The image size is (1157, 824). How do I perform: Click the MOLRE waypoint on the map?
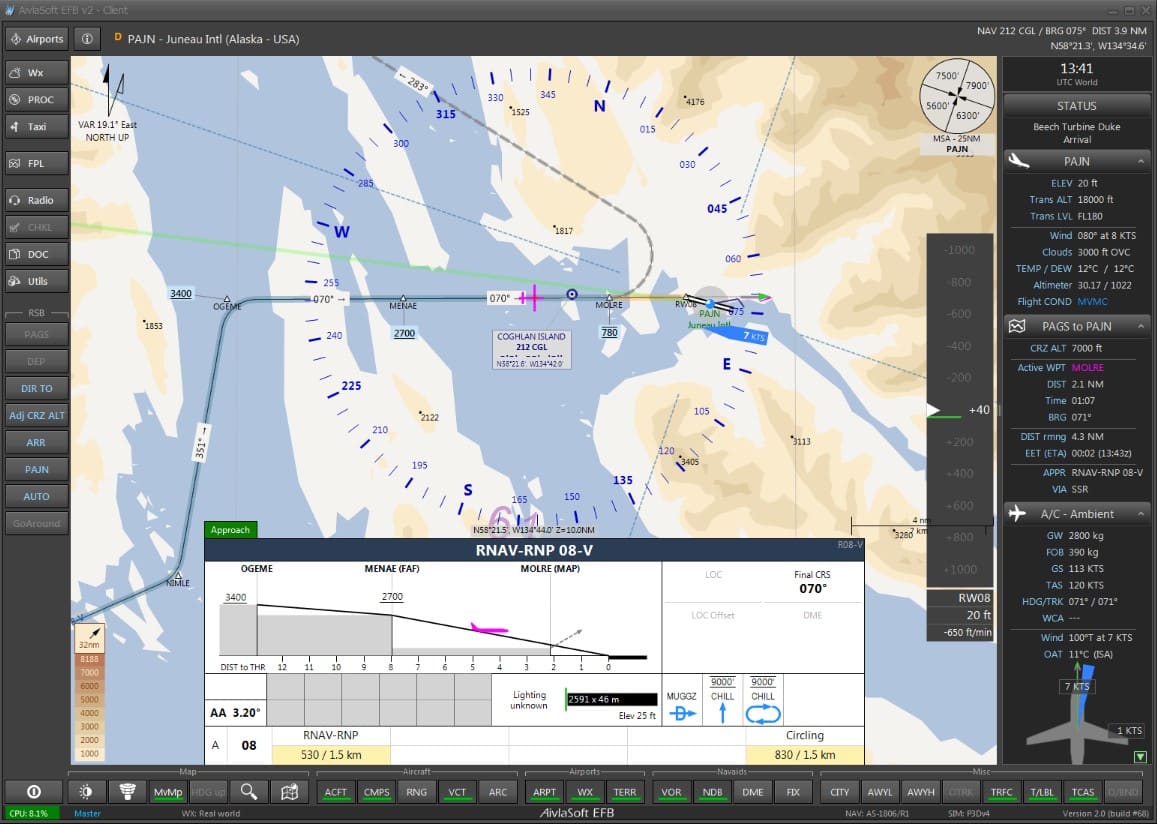pos(609,298)
